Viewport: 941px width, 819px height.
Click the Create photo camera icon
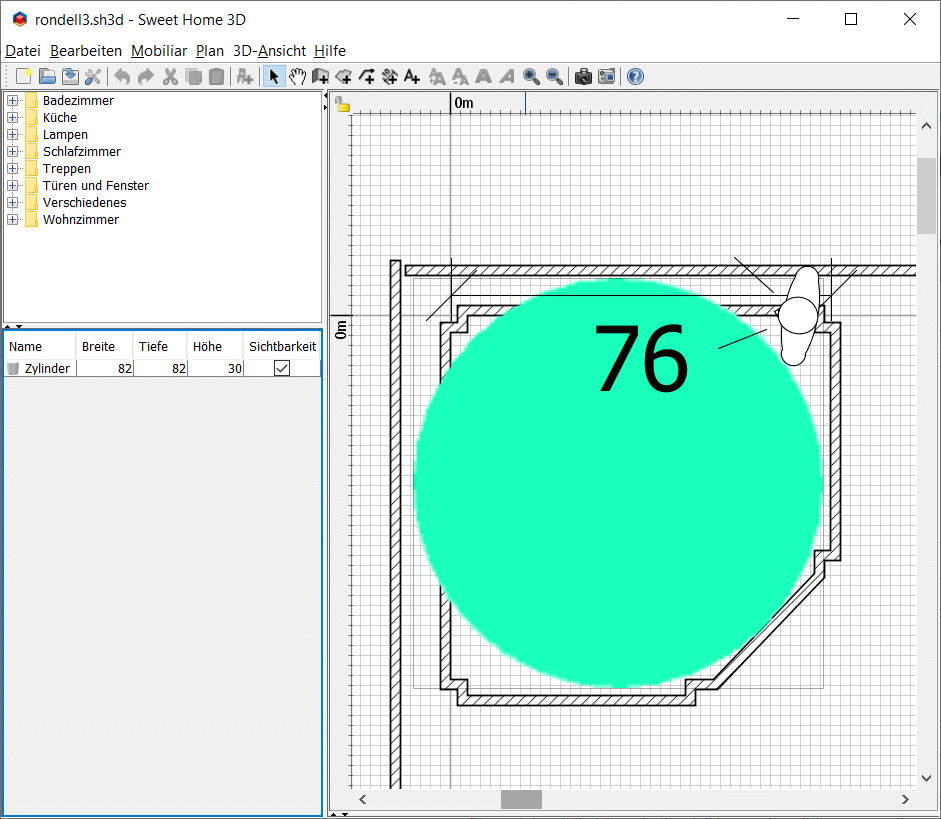pos(583,77)
